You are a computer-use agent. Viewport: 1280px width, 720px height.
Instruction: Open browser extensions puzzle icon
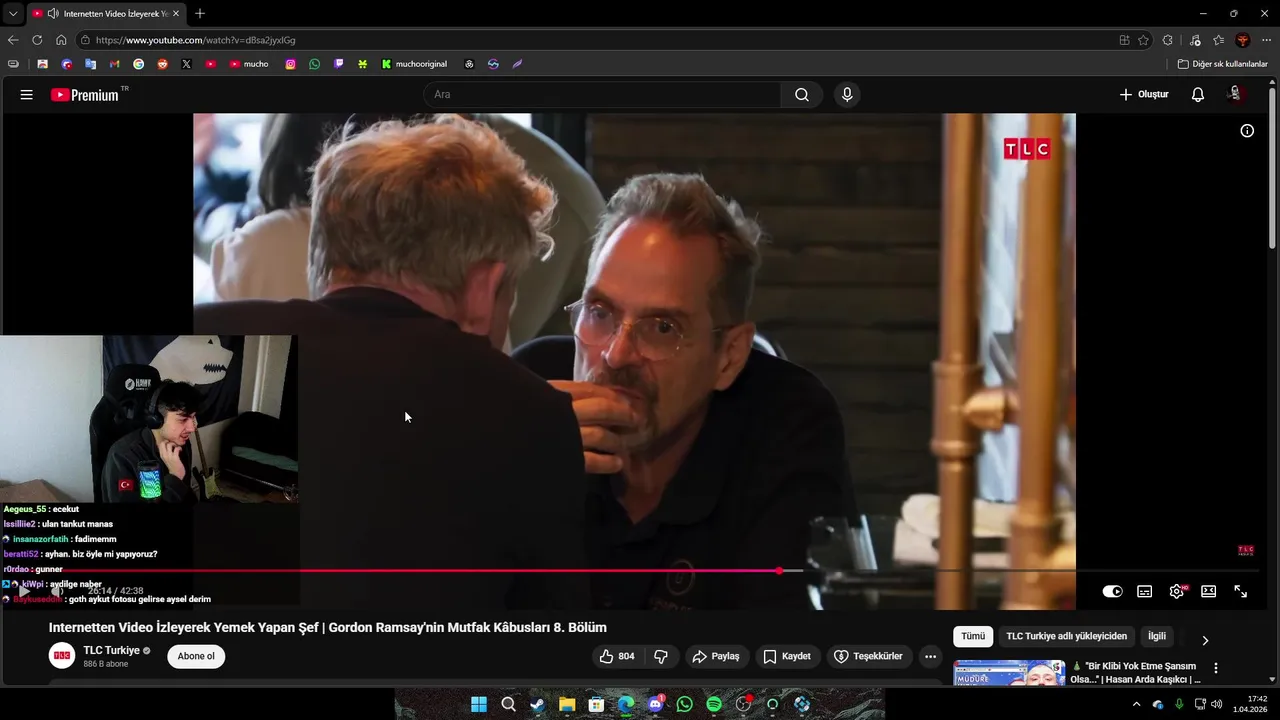[x=1168, y=40]
